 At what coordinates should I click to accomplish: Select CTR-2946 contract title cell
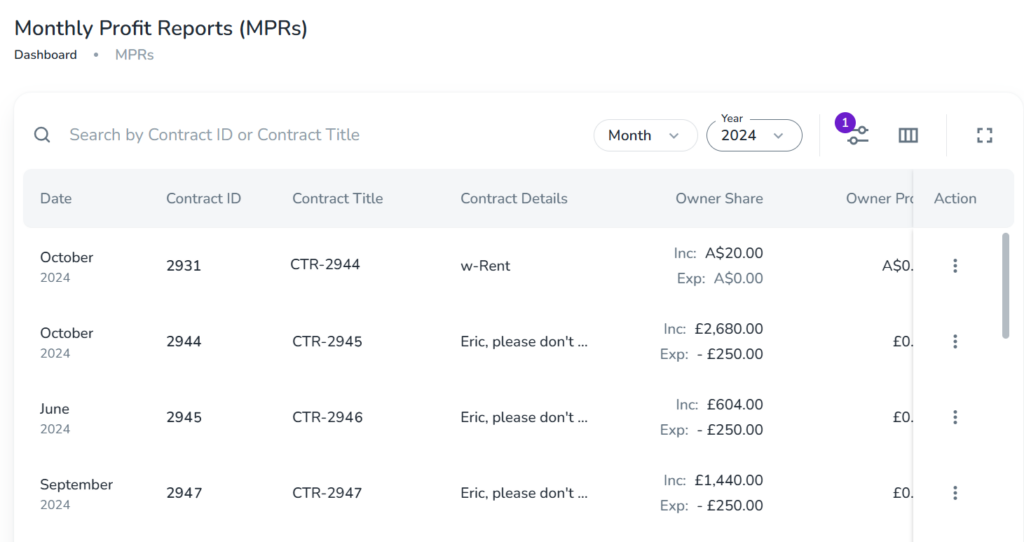[x=326, y=417]
